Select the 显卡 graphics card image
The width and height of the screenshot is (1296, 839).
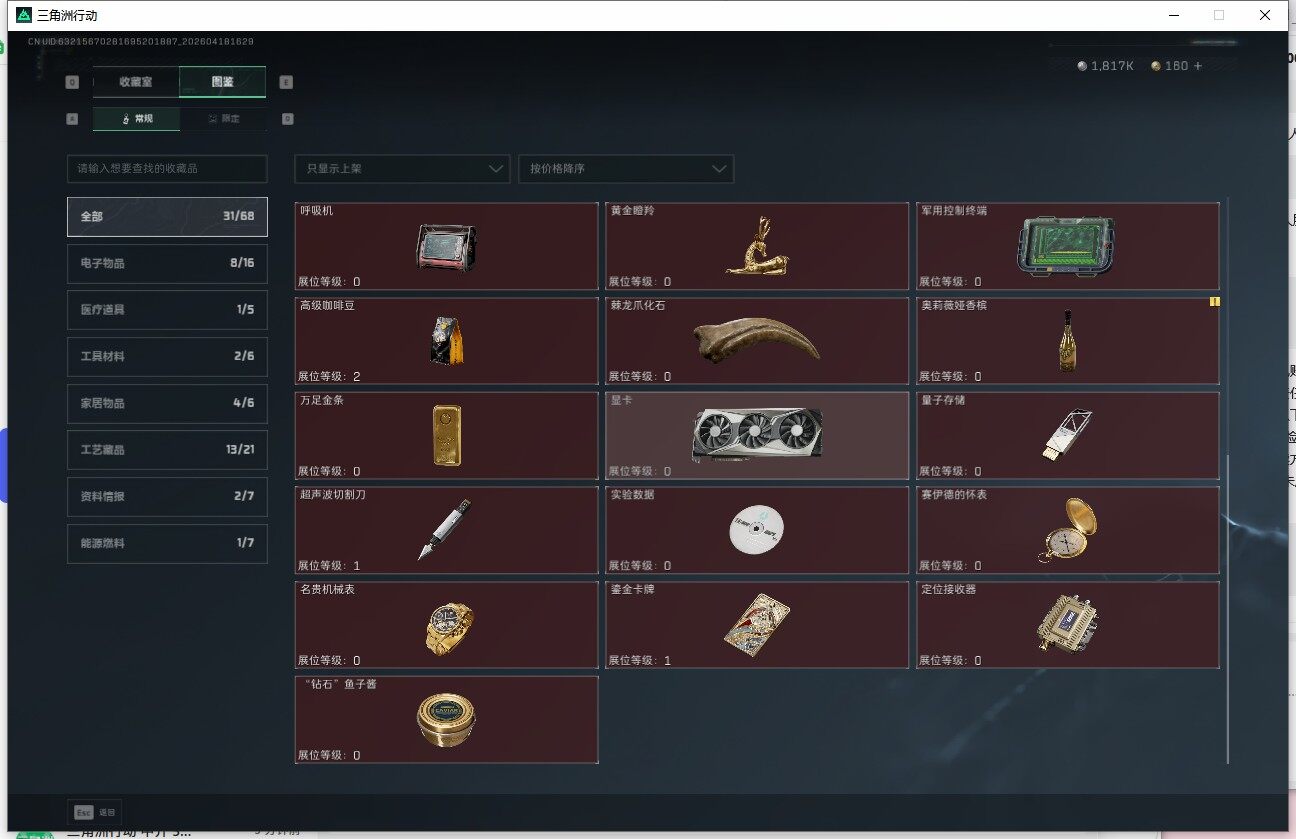(x=757, y=434)
